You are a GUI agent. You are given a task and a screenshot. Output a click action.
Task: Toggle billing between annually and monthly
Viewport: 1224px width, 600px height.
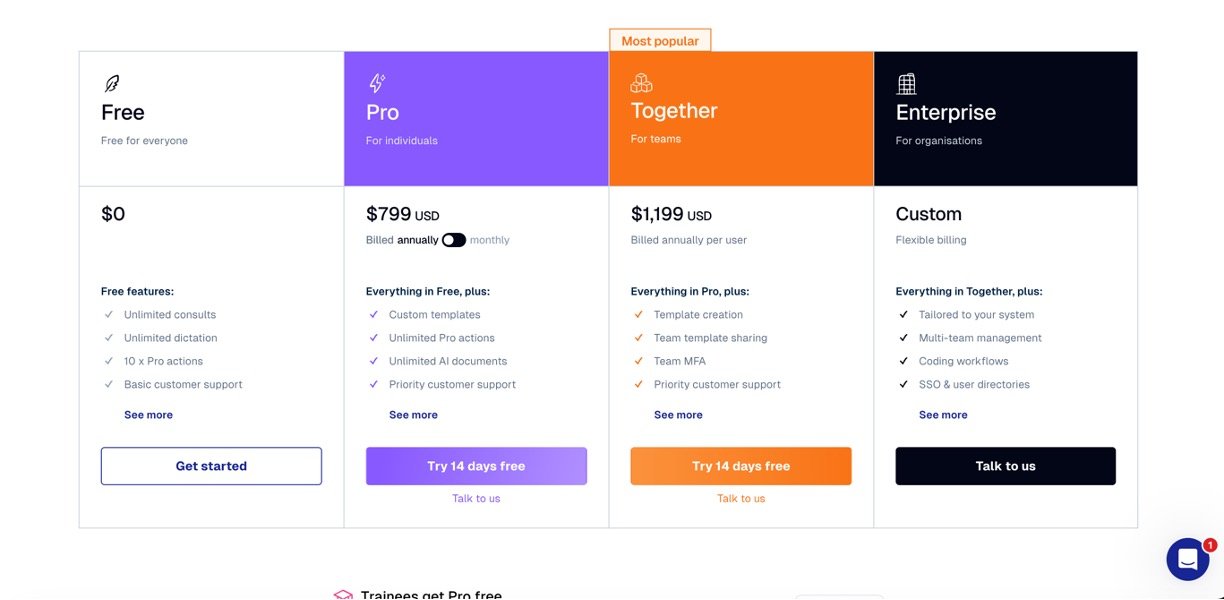(x=454, y=240)
